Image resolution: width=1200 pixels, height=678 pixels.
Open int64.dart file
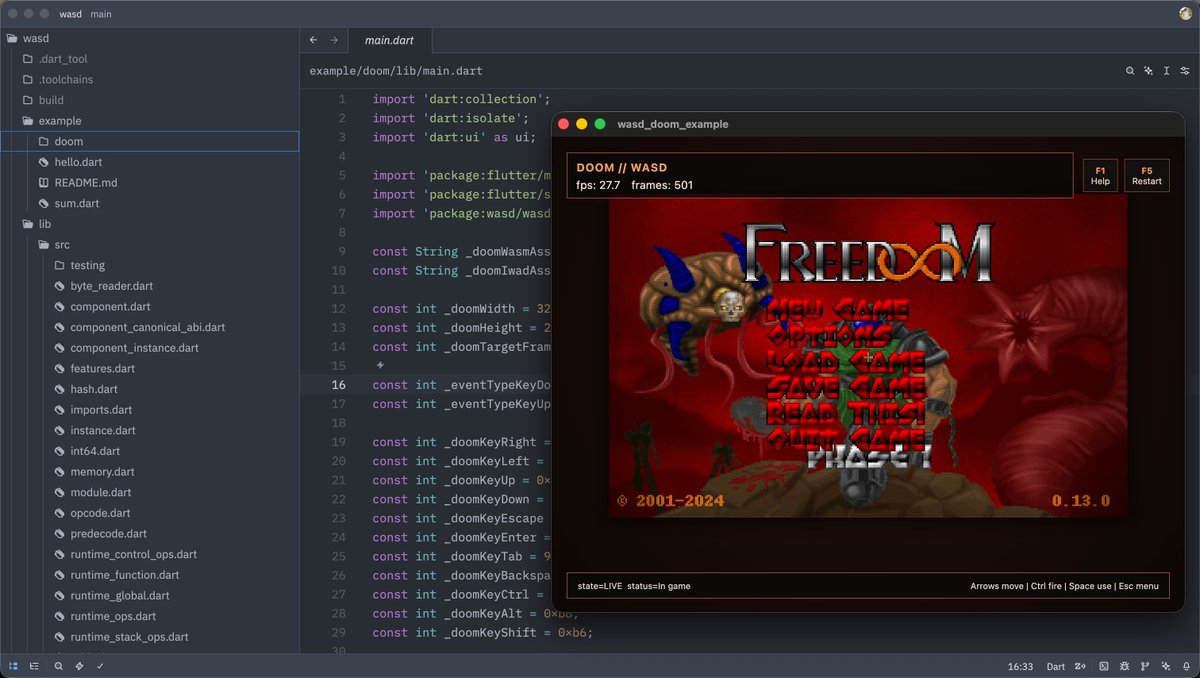click(150, 451)
